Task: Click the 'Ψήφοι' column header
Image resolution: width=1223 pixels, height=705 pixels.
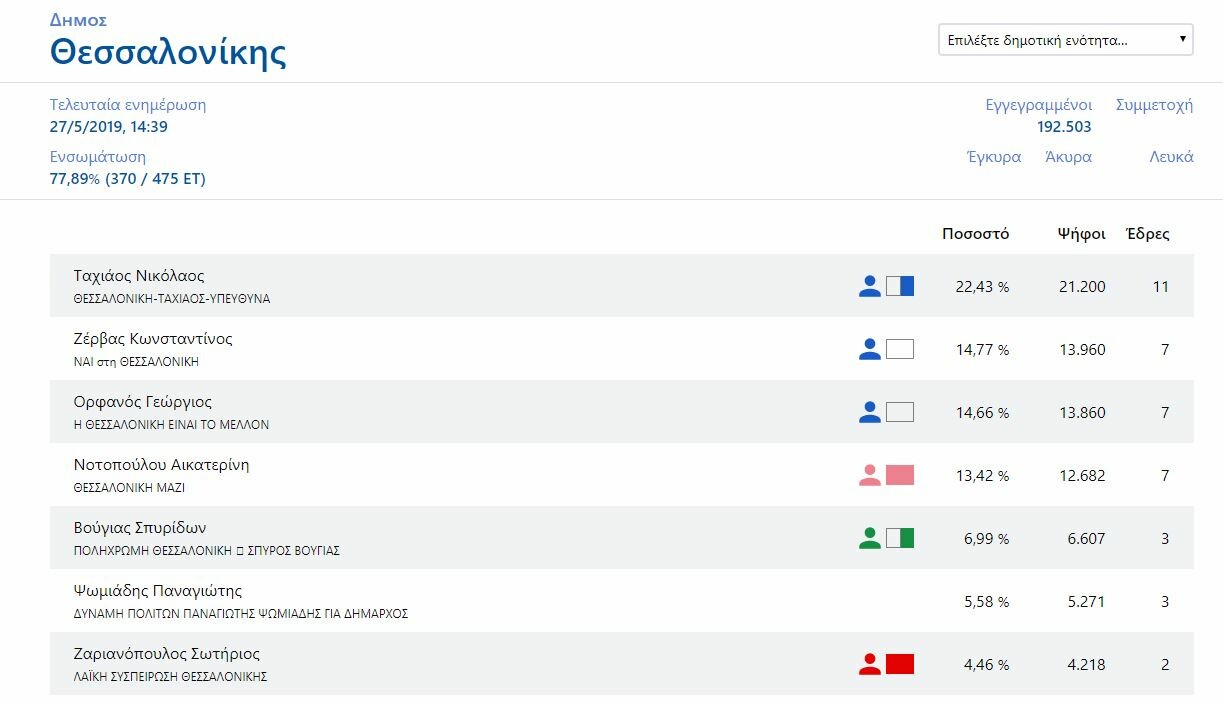Action: pyautogui.click(x=1082, y=234)
